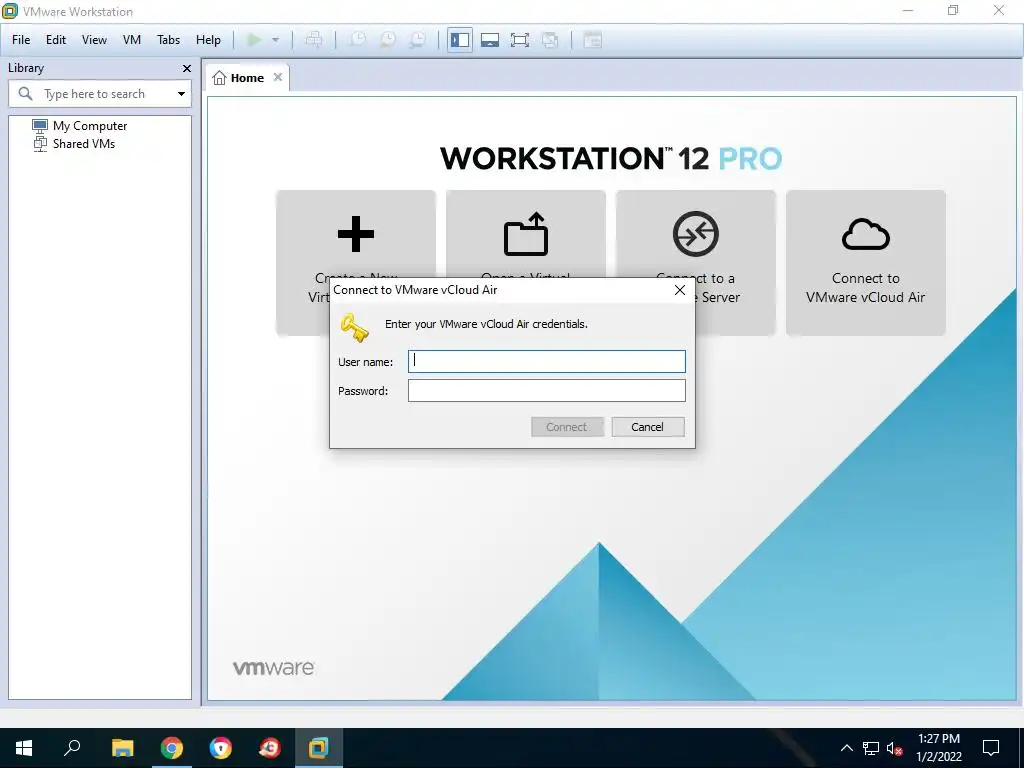Click the taskbar search icon
The height and width of the screenshot is (768, 1024).
coord(72,748)
